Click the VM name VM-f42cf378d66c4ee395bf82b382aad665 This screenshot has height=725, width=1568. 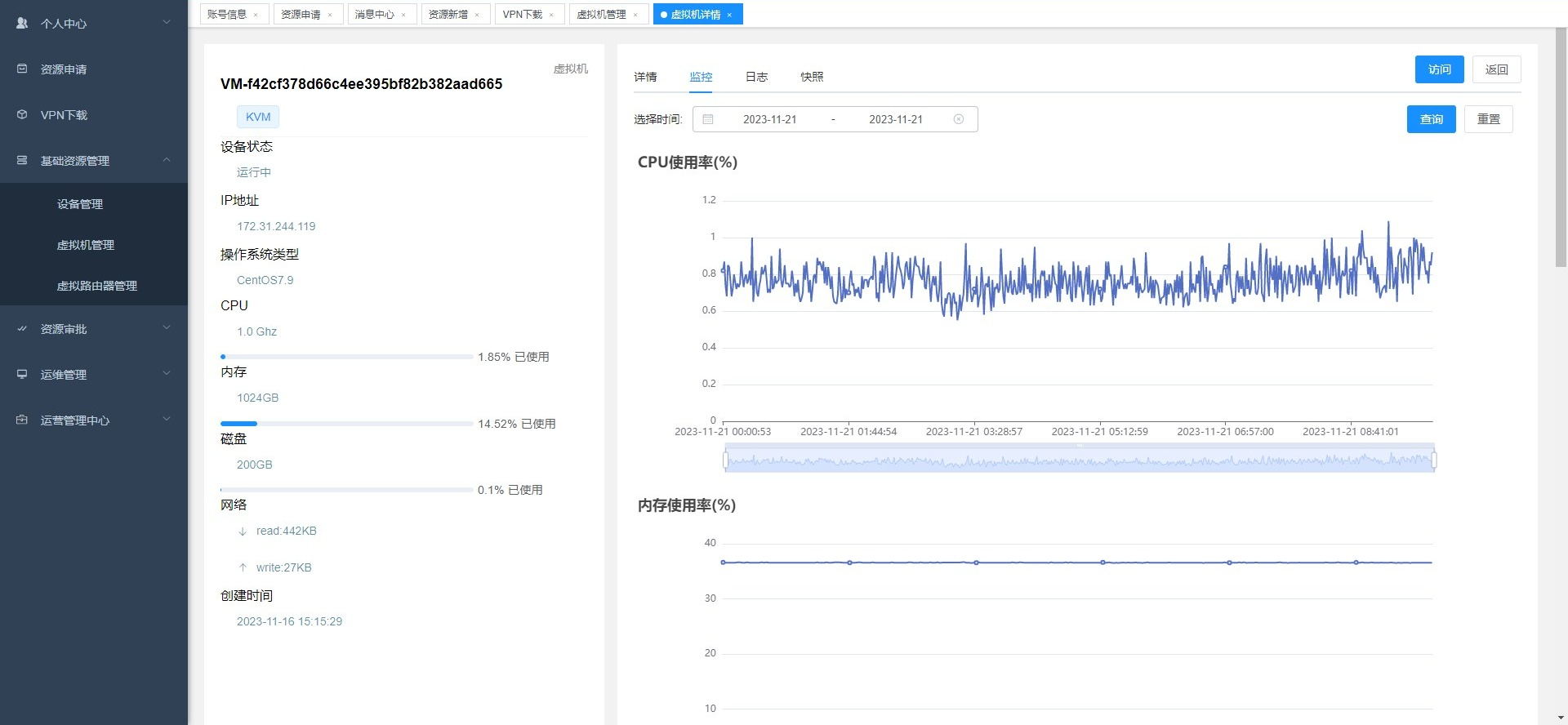[x=361, y=84]
